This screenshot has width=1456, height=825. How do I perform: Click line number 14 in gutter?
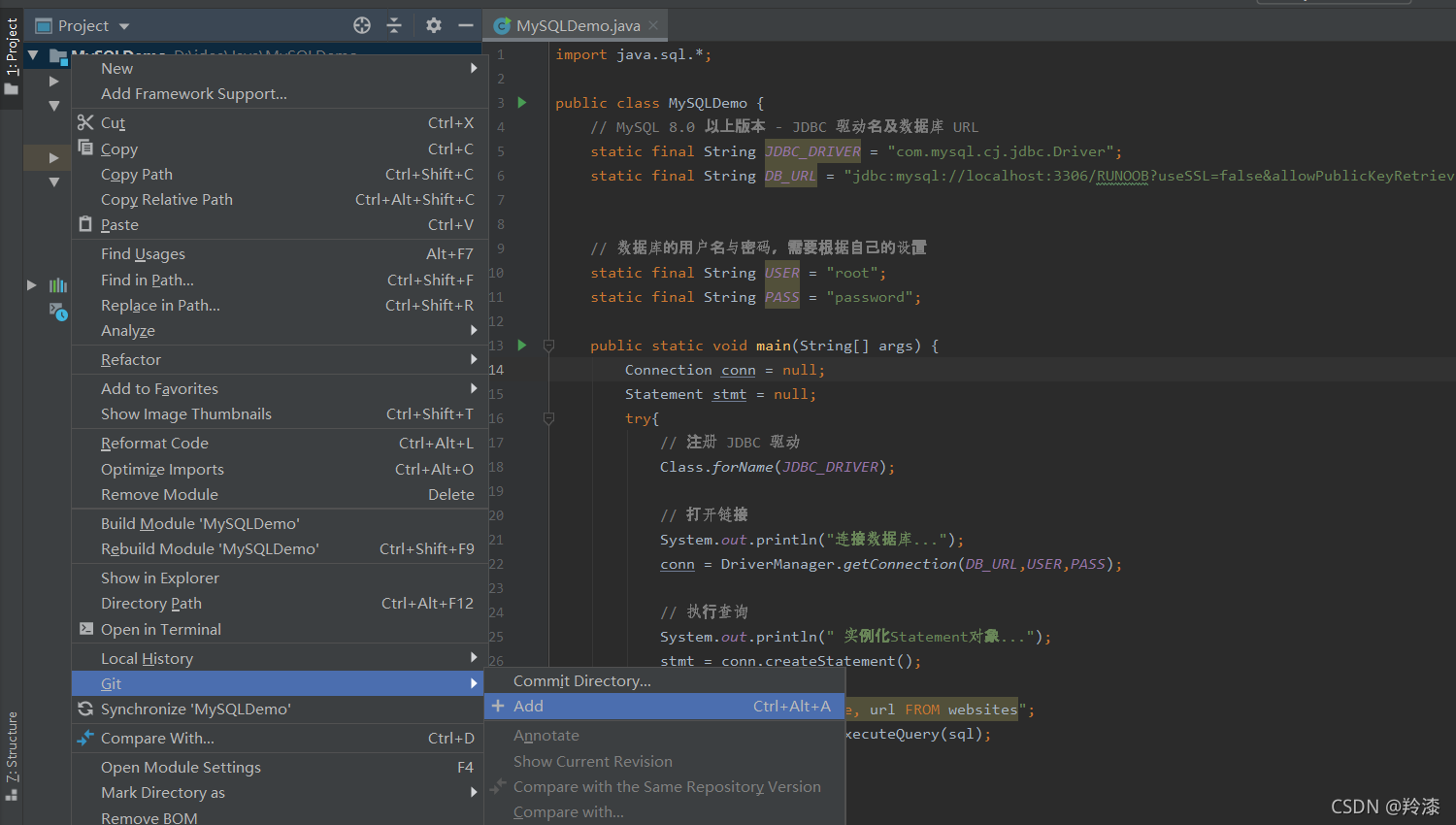496,370
